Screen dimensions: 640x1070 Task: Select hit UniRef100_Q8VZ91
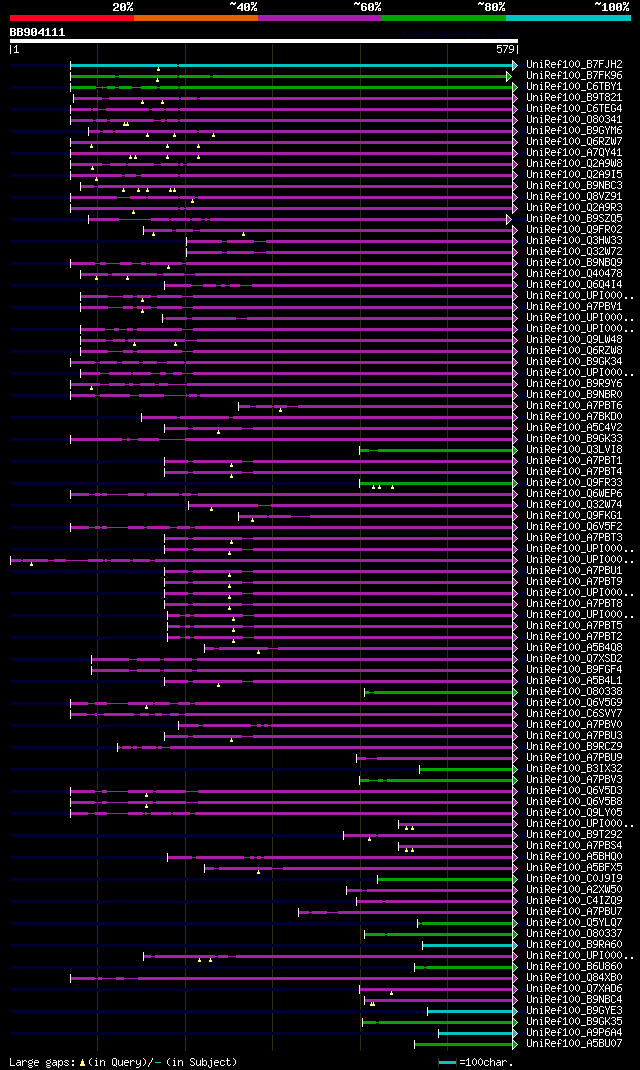pyautogui.click(x=574, y=197)
